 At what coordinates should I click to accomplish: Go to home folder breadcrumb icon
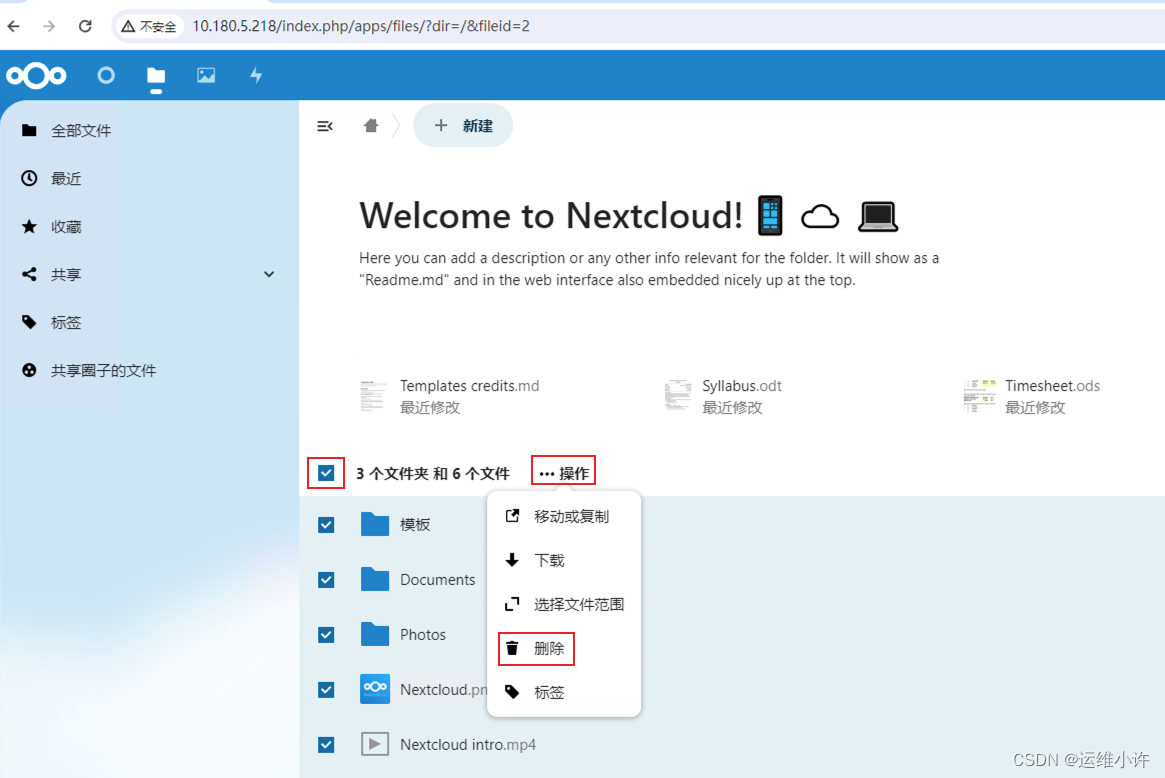coord(371,126)
